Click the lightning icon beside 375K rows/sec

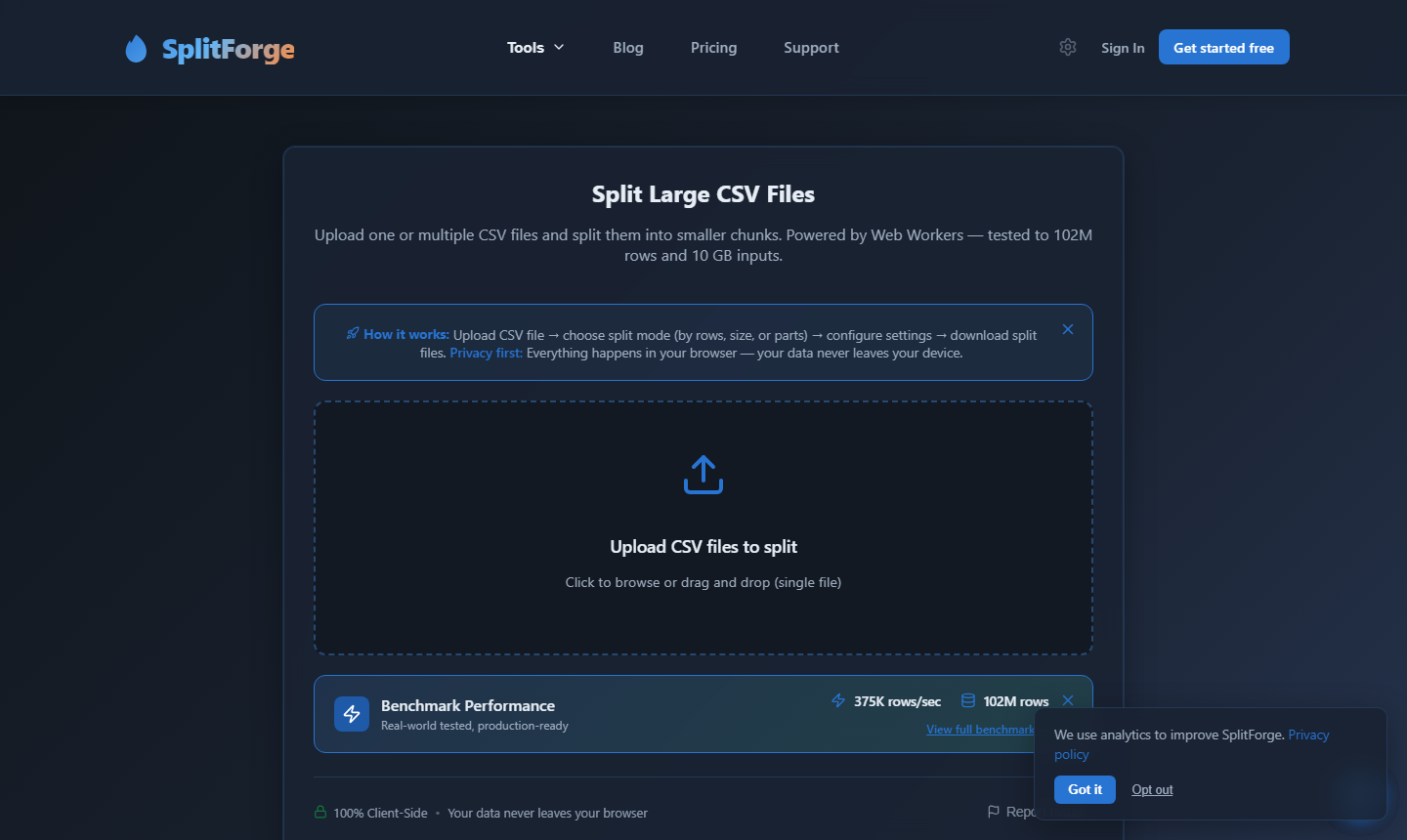coord(838,700)
